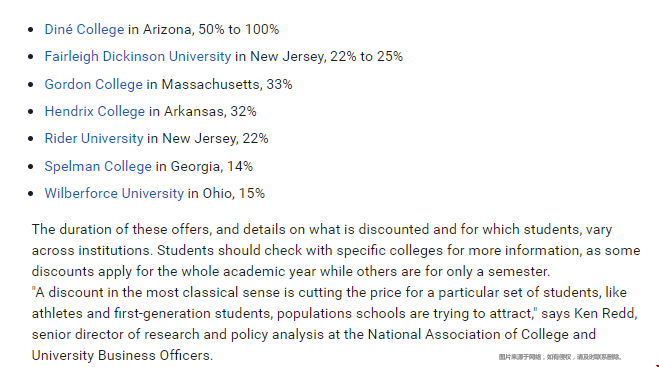Click the text 'in Ohio, 15%'
659x367 pixels.
coord(226,193)
